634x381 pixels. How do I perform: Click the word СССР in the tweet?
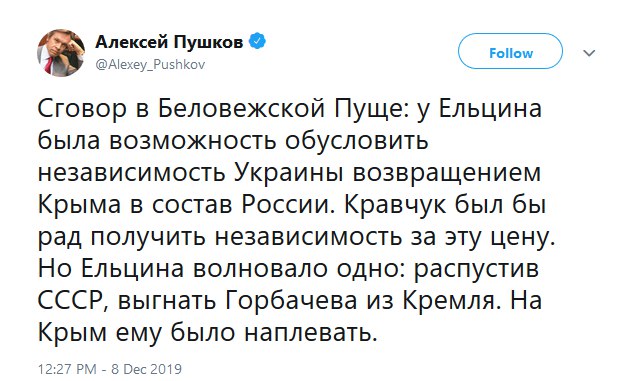coord(73,302)
